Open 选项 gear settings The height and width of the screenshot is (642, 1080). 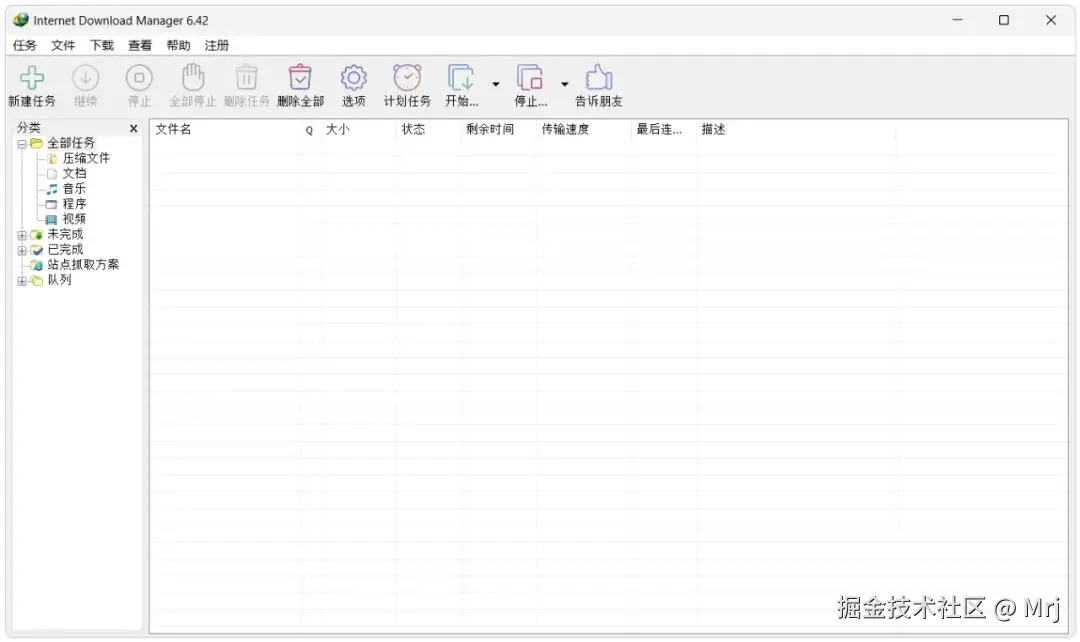353,78
